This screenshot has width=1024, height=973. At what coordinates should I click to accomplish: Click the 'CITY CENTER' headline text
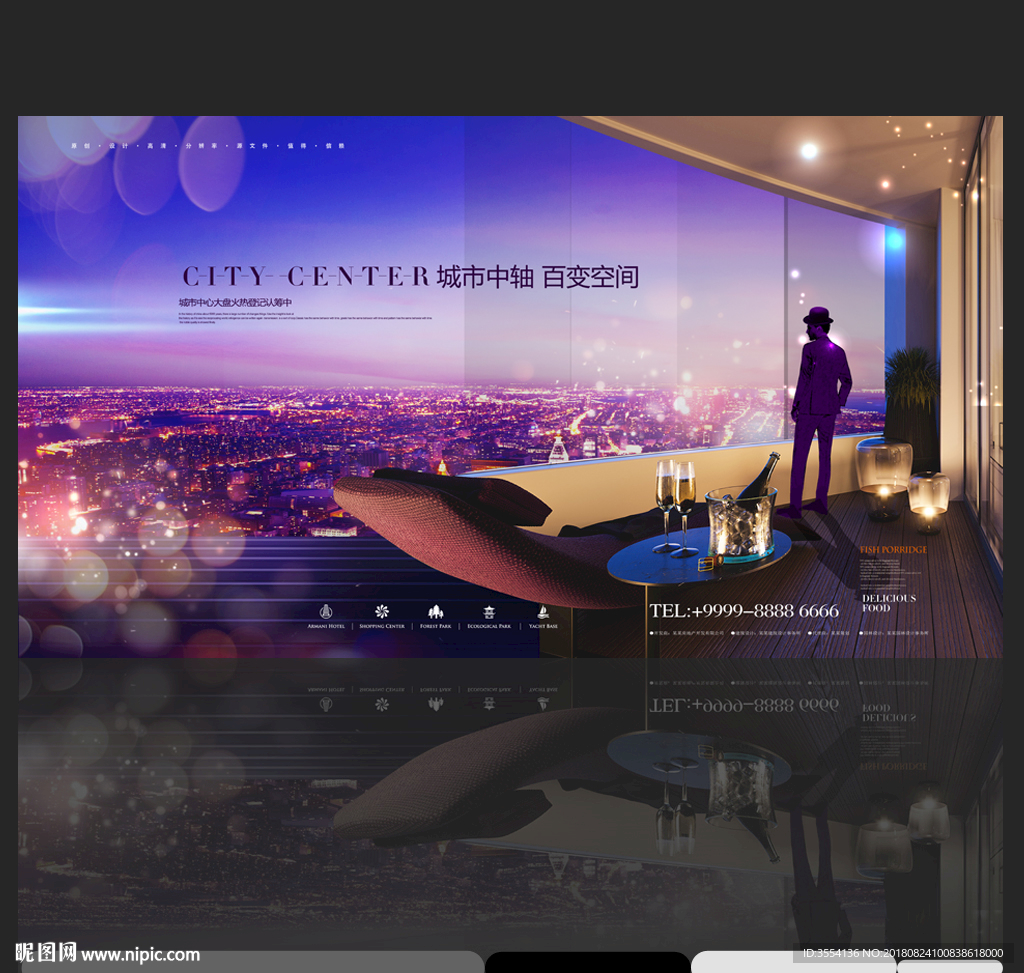pyautogui.click(x=305, y=277)
